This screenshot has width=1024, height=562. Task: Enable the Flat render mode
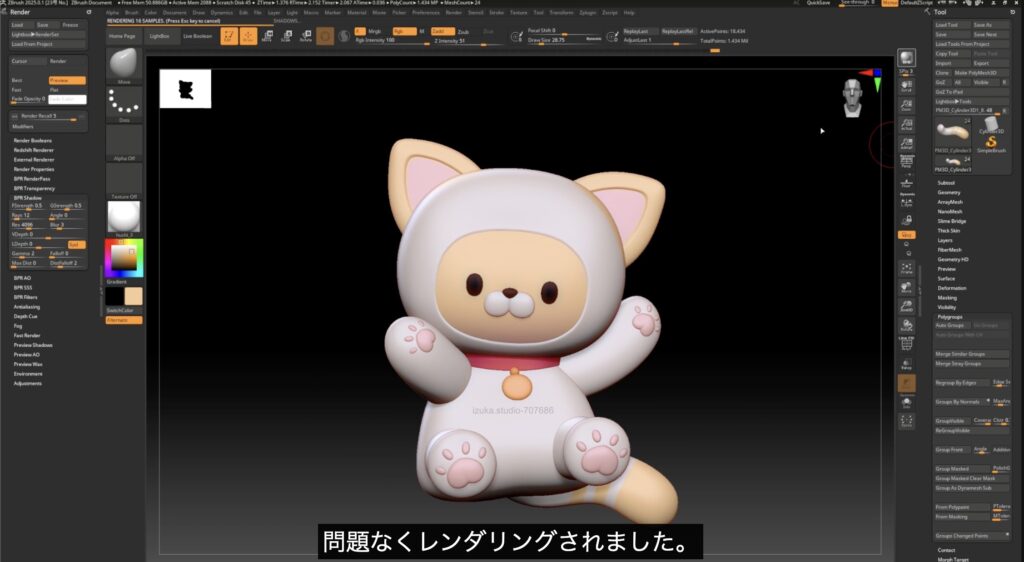(67, 89)
